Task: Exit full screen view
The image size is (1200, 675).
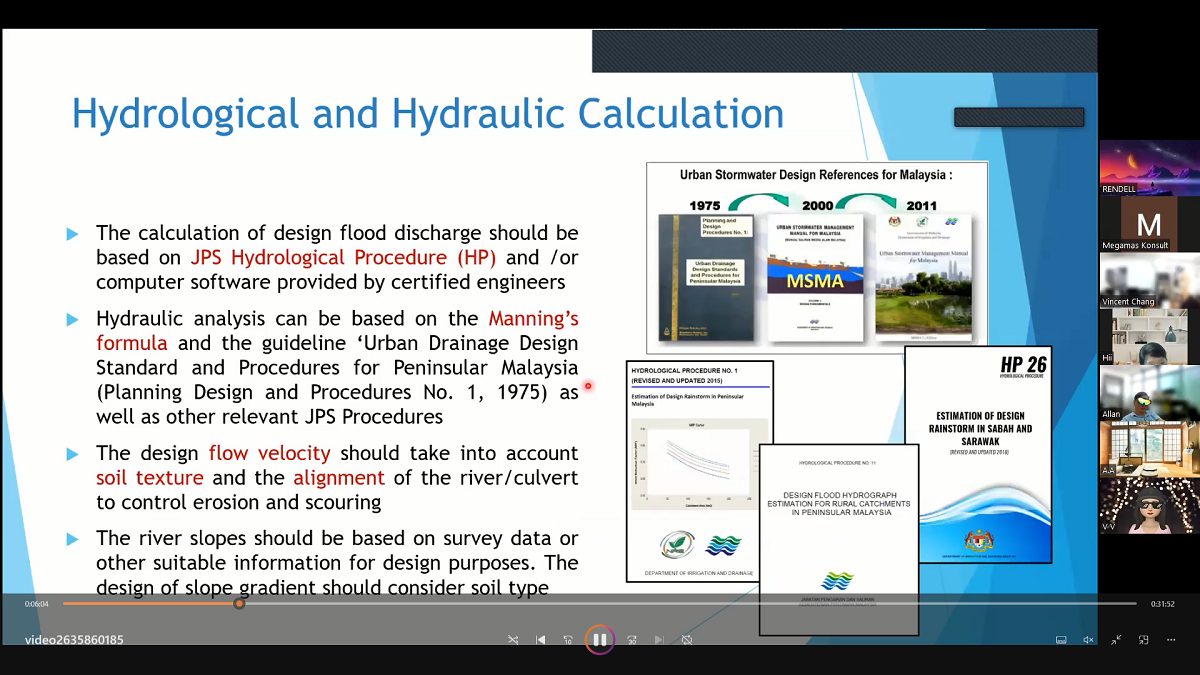Action: pos(1116,640)
